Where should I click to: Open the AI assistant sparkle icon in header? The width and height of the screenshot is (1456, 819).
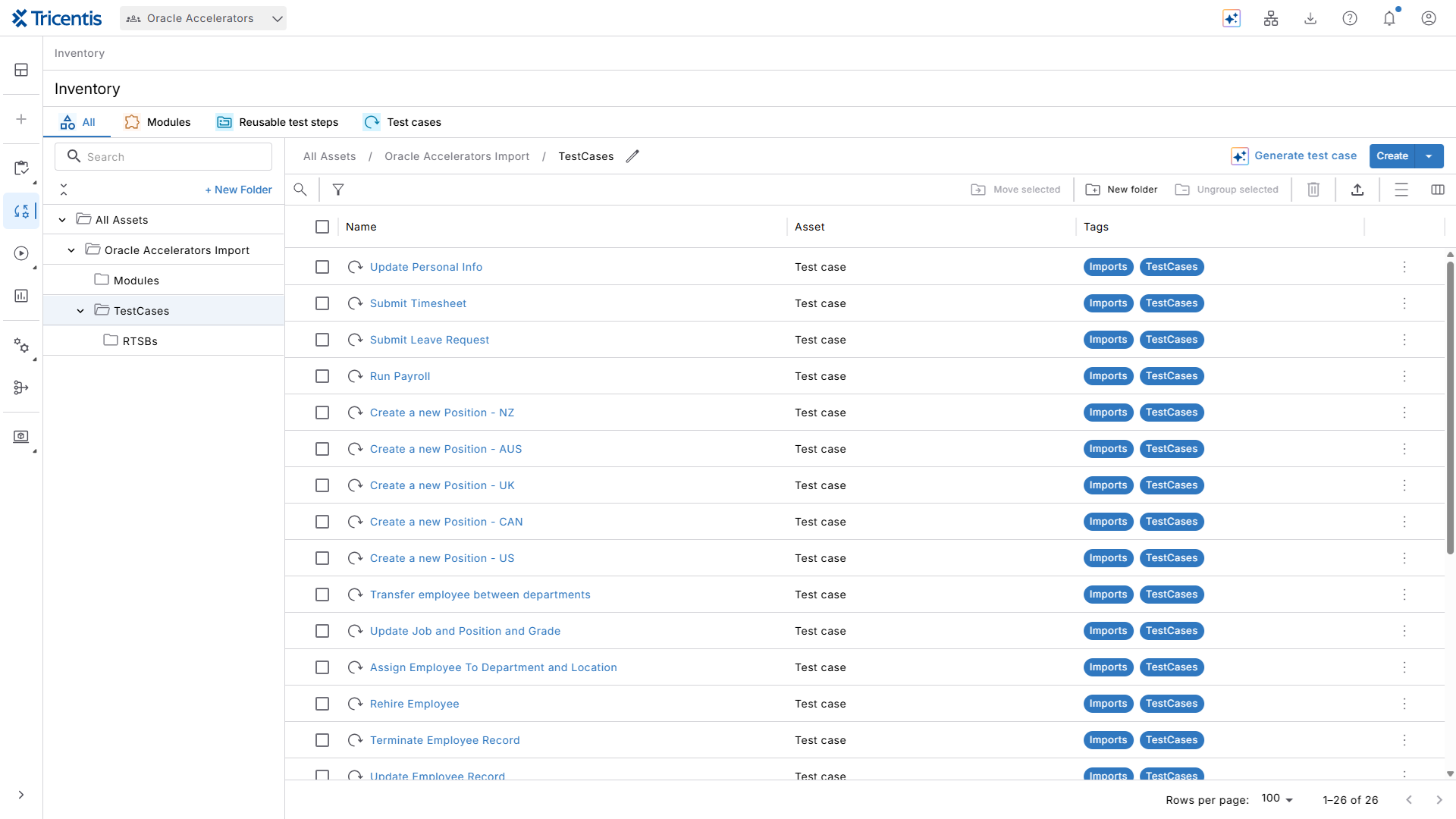(x=1232, y=18)
